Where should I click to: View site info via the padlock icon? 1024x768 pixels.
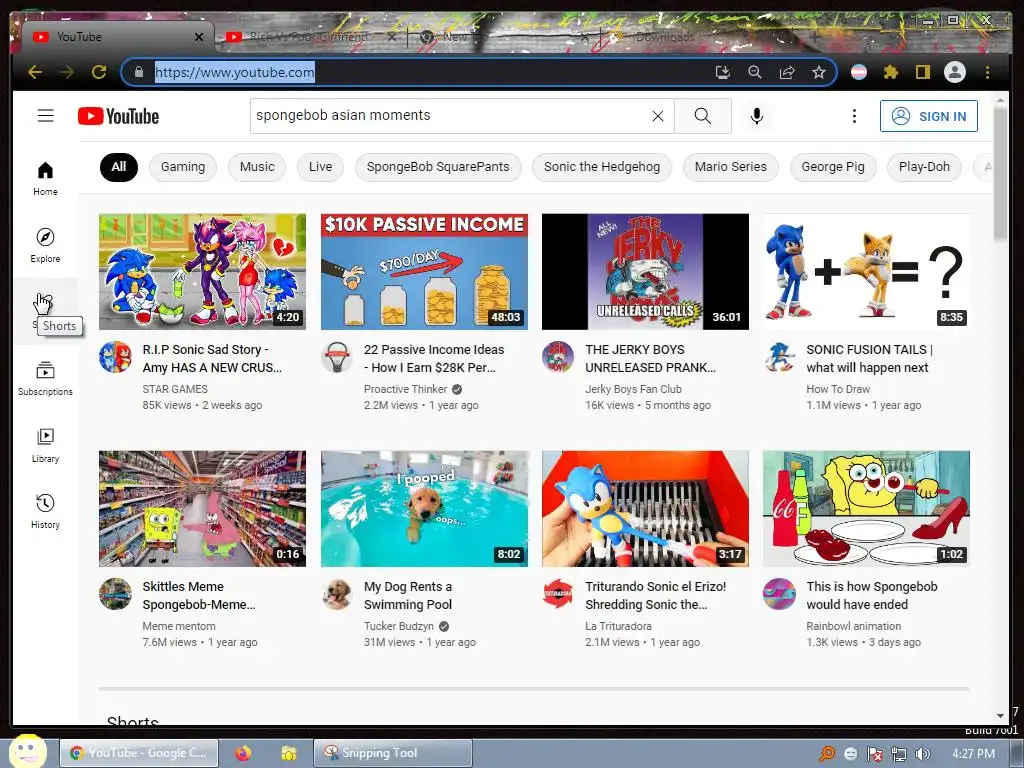click(138, 72)
